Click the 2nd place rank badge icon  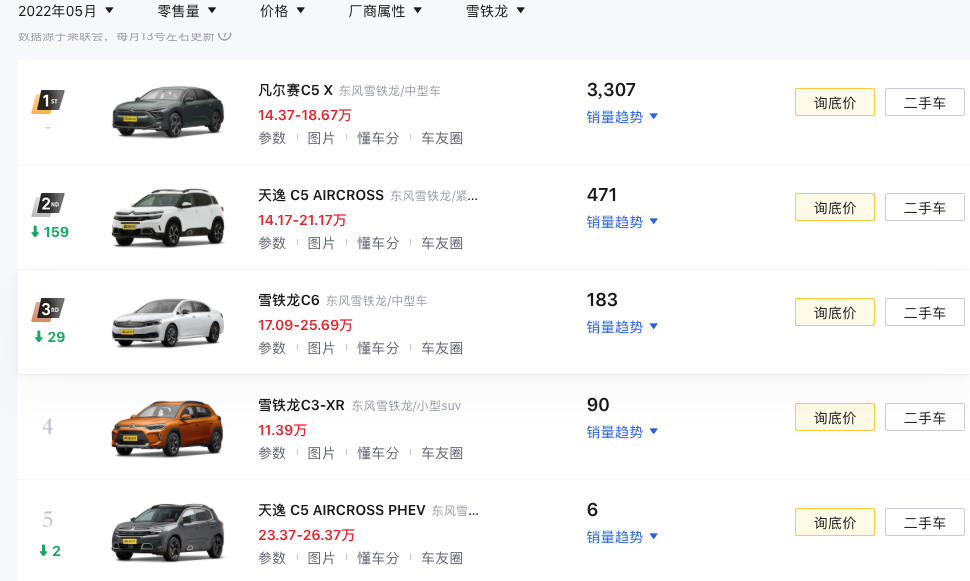pyautogui.click(x=48, y=205)
